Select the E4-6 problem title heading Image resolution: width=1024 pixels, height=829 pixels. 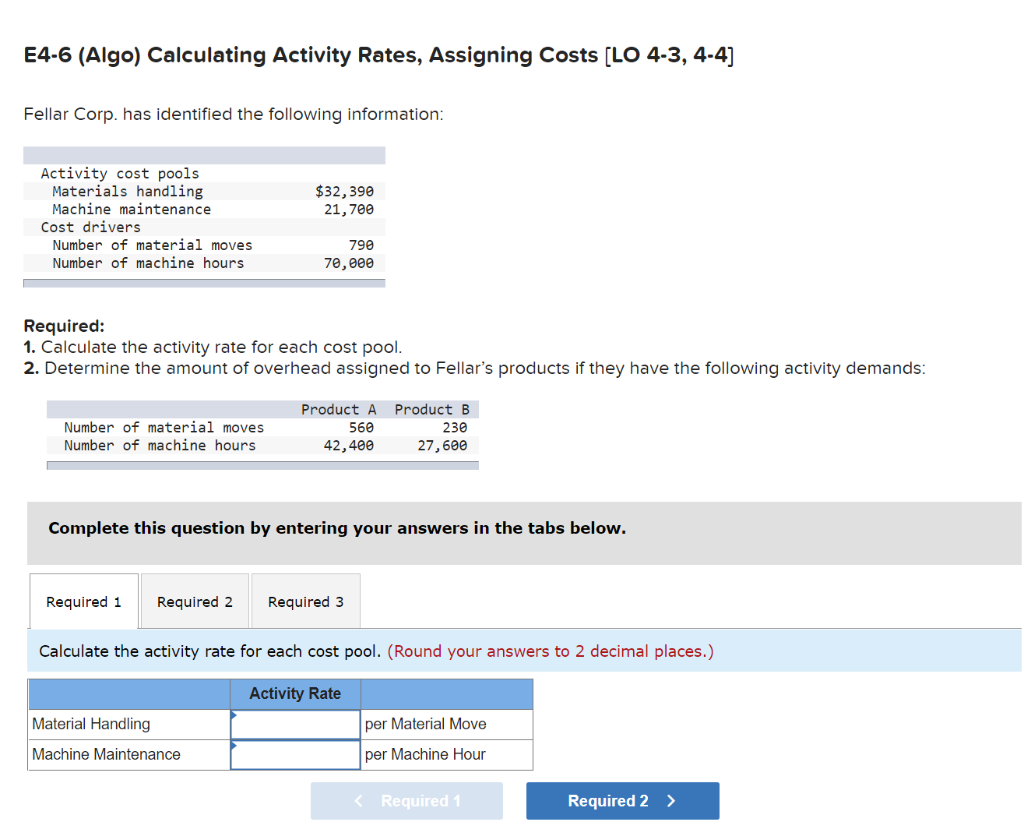tap(379, 55)
